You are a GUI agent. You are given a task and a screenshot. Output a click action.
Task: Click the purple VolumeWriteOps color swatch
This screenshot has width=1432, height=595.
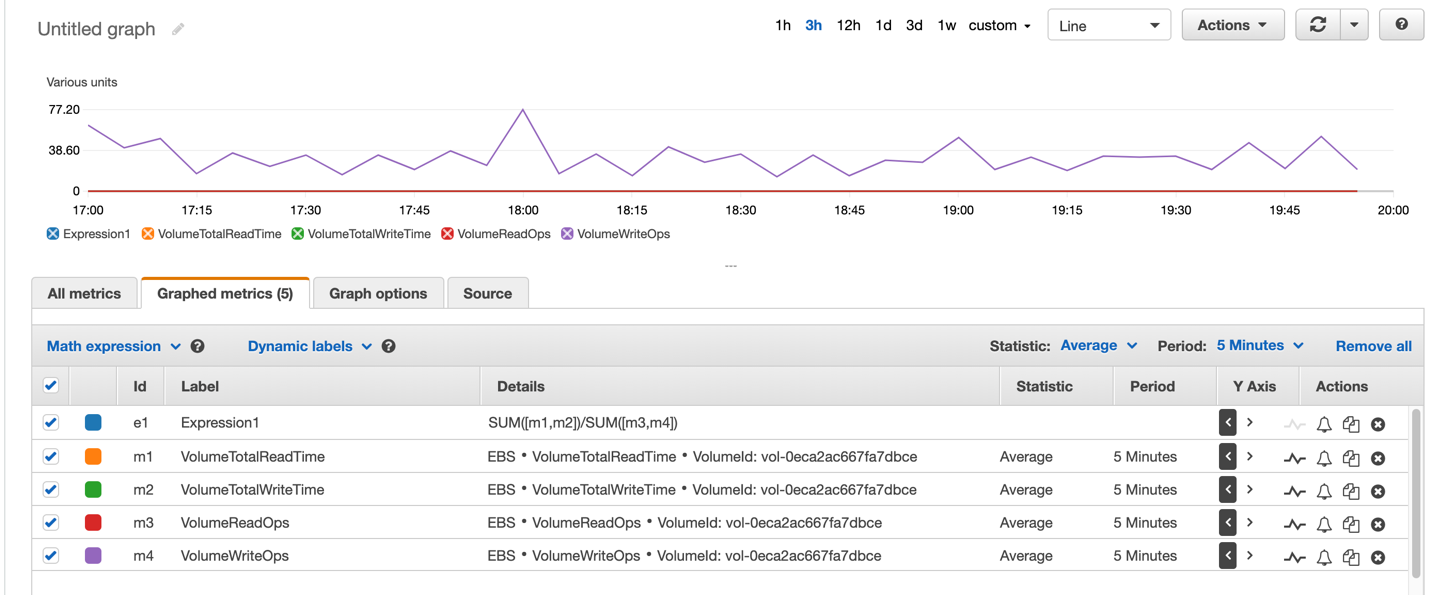93,555
